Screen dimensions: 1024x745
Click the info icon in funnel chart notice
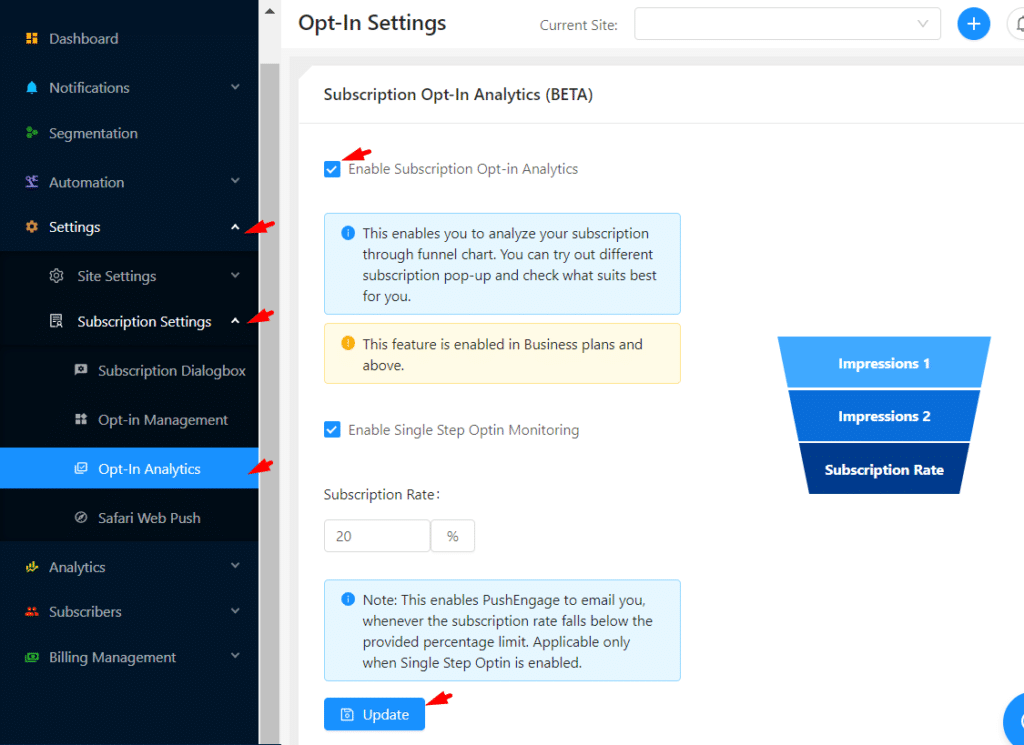[348, 232]
